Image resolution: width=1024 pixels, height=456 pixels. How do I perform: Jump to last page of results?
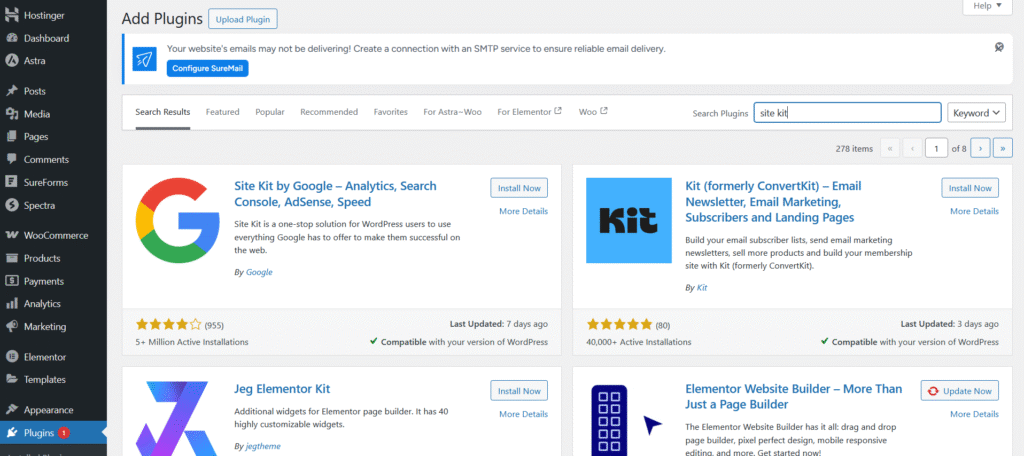(x=1002, y=148)
